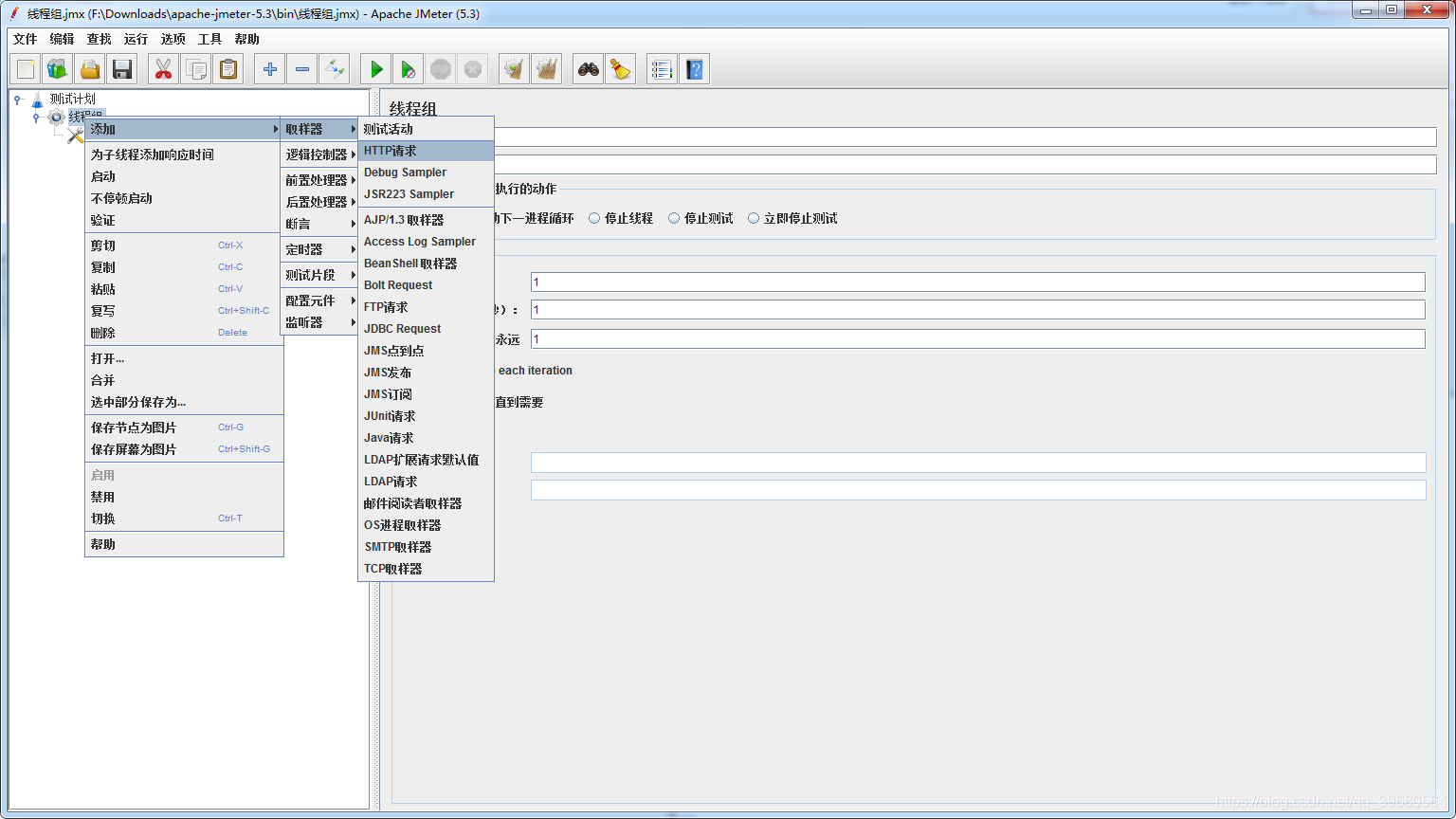1456x819 pixels.
Task: Click 禁用 in context menu
Action: click(184, 497)
